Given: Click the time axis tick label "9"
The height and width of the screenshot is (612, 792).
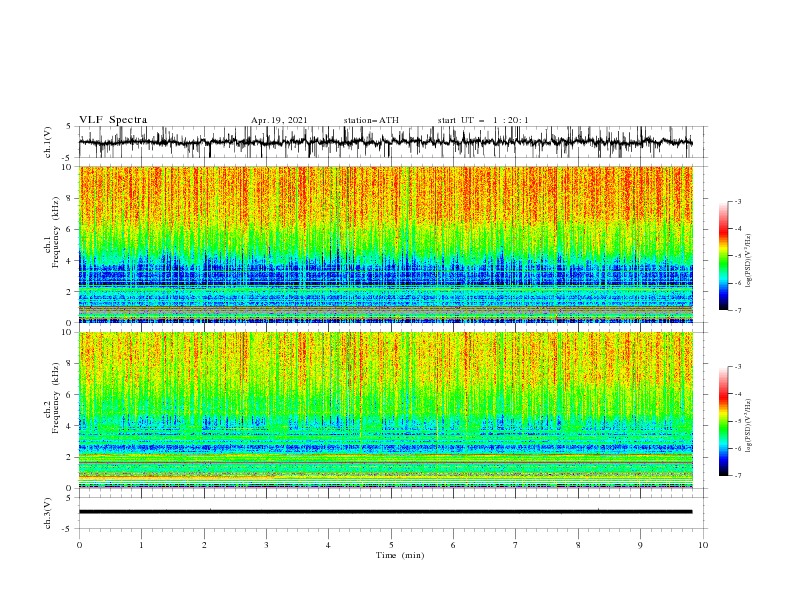Looking at the screenshot, I should [x=640, y=545].
